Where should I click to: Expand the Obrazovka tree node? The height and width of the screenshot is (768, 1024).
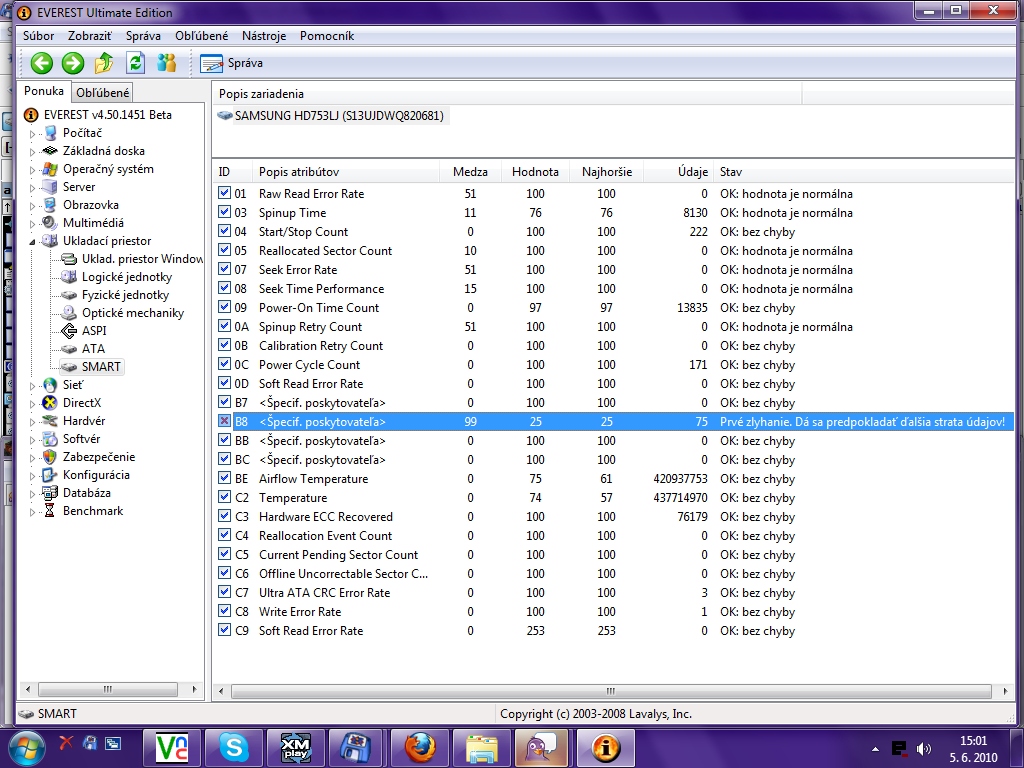(x=32, y=206)
